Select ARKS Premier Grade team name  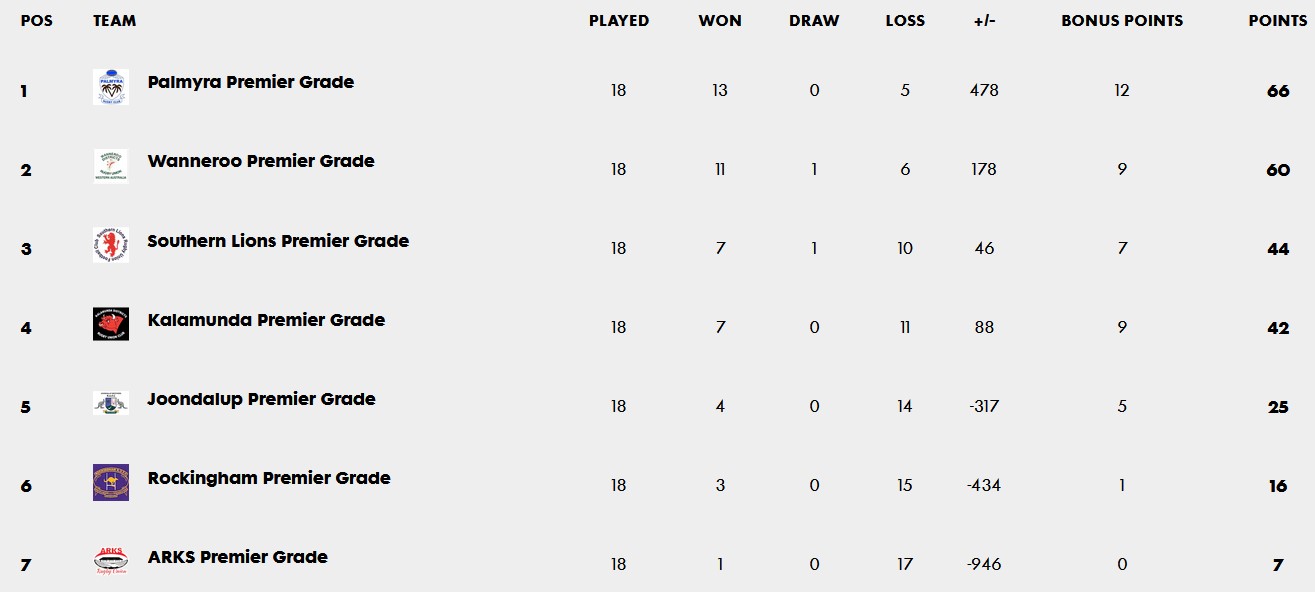[238, 557]
